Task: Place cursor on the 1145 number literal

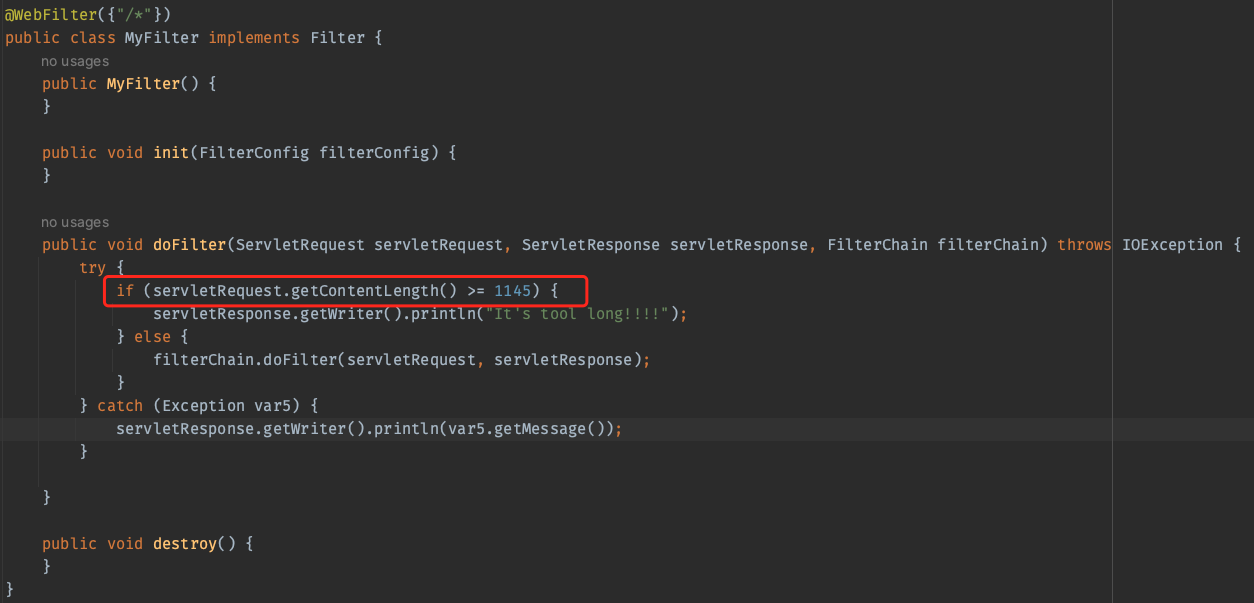Action: 512,291
